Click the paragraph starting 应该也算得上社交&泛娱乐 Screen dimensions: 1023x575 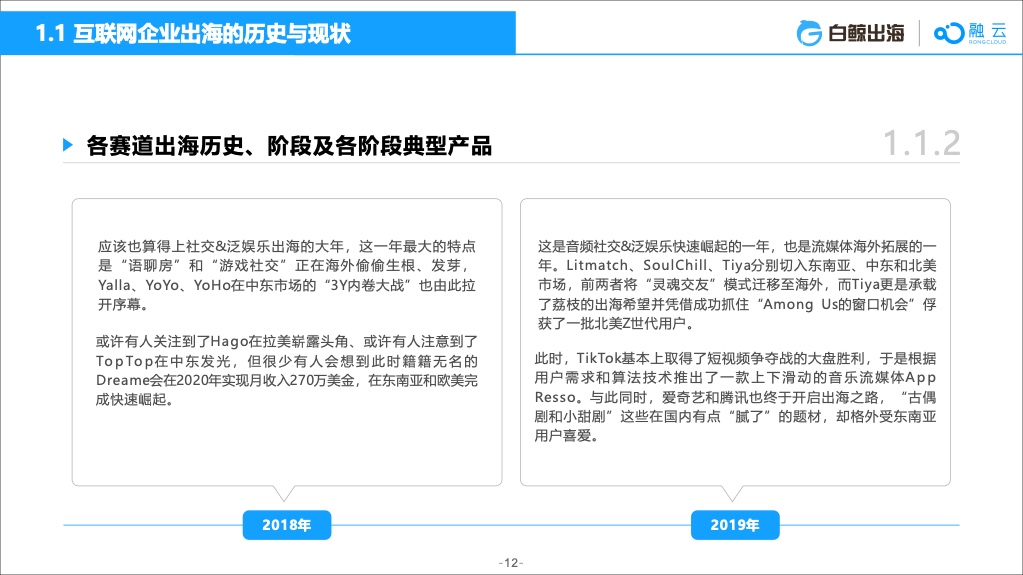click(286, 275)
